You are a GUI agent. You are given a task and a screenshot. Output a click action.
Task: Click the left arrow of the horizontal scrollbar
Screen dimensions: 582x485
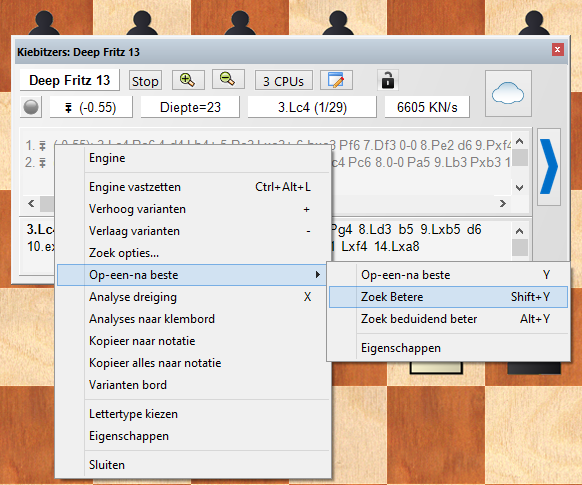coord(31,203)
